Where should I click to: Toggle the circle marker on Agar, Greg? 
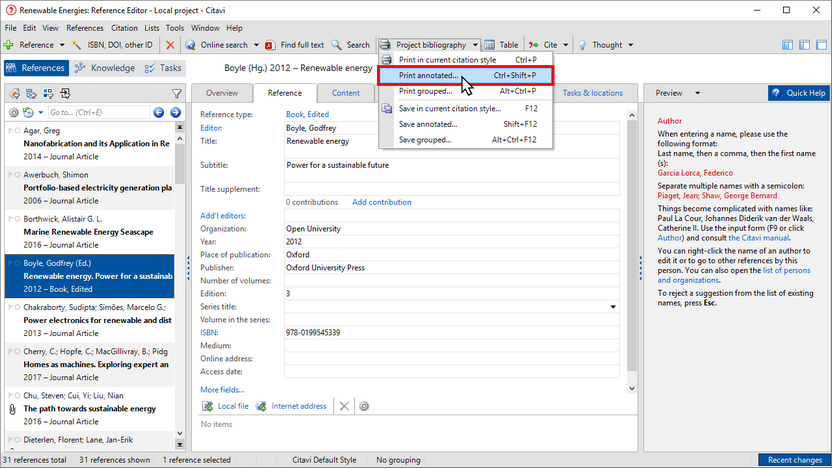18,131
